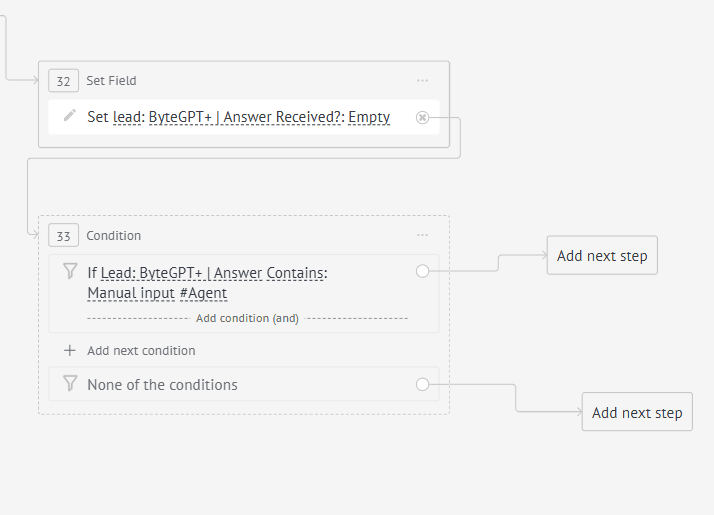
Task: Click the step number 33 badge
Action: (x=63, y=235)
